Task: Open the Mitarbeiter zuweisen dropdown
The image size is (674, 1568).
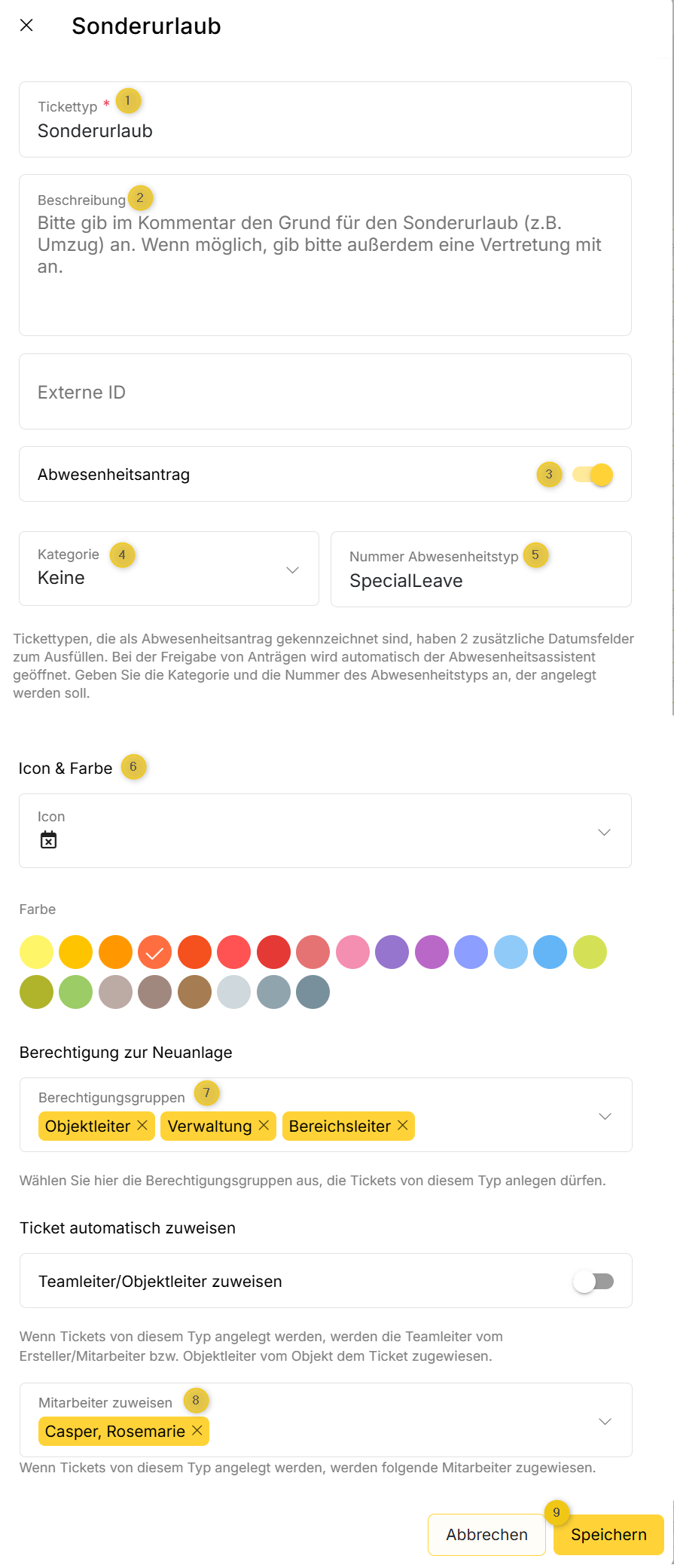Action: [x=605, y=1421]
